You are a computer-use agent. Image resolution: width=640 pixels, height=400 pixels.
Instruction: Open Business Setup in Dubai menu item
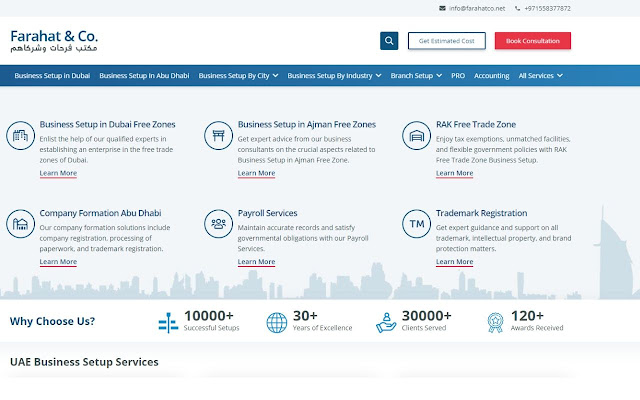(52, 76)
